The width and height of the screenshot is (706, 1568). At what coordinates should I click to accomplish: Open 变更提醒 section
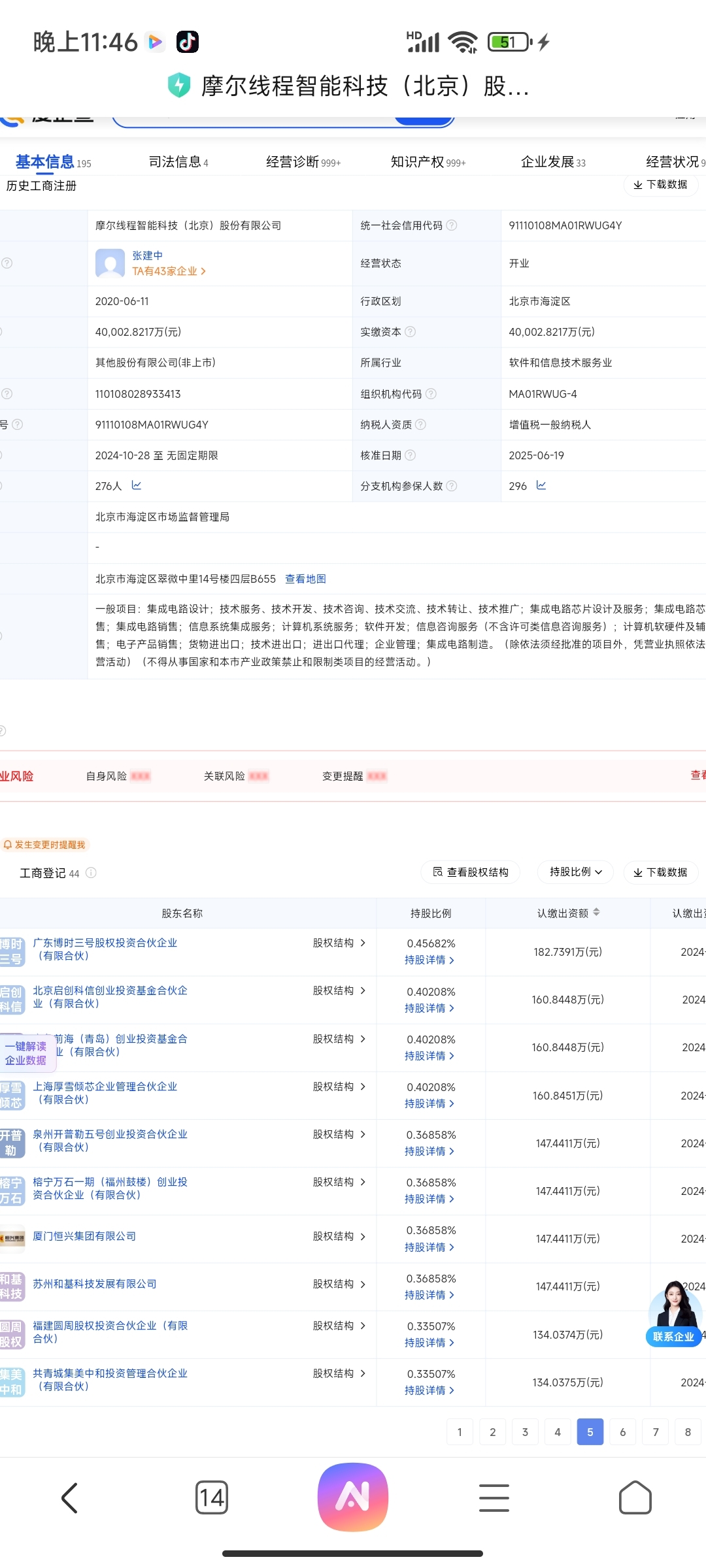pyautogui.click(x=354, y=776)
